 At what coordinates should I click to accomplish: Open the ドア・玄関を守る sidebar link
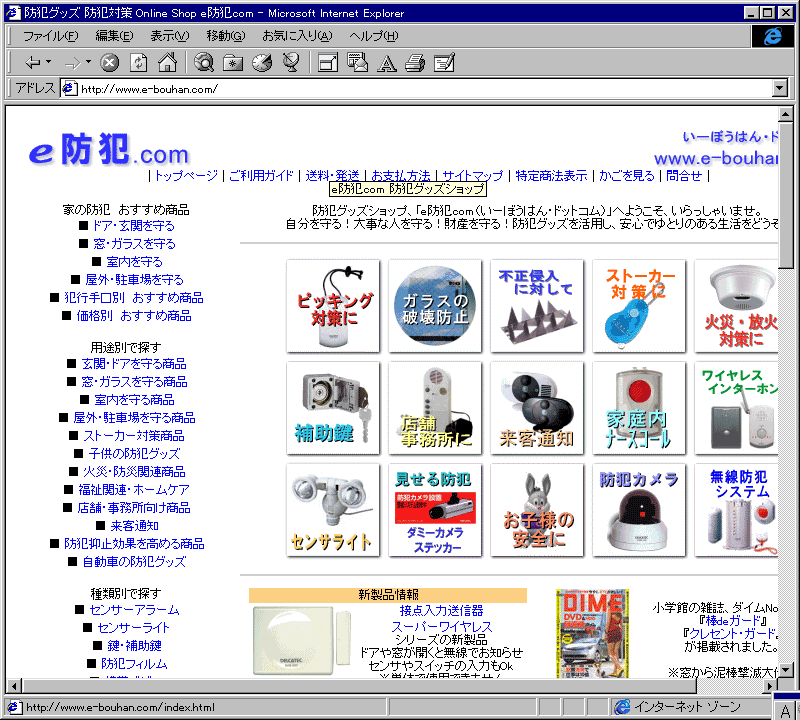pos(134,226)
